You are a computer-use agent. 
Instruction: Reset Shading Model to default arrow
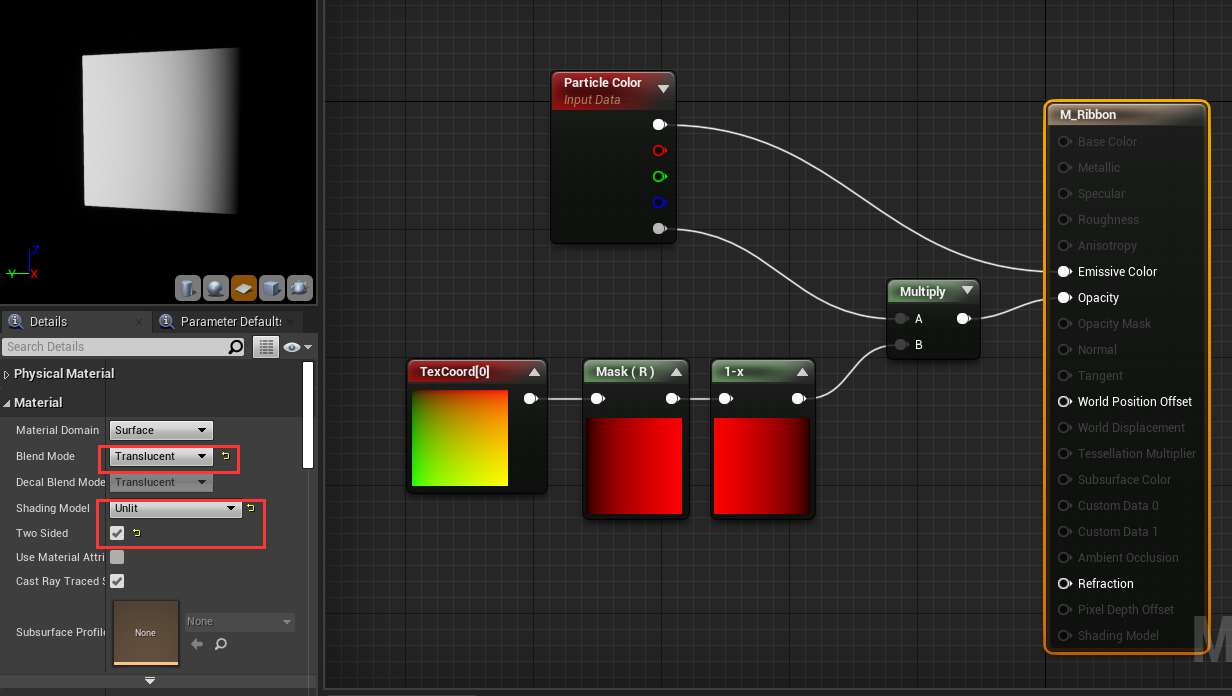click(250, 508)
